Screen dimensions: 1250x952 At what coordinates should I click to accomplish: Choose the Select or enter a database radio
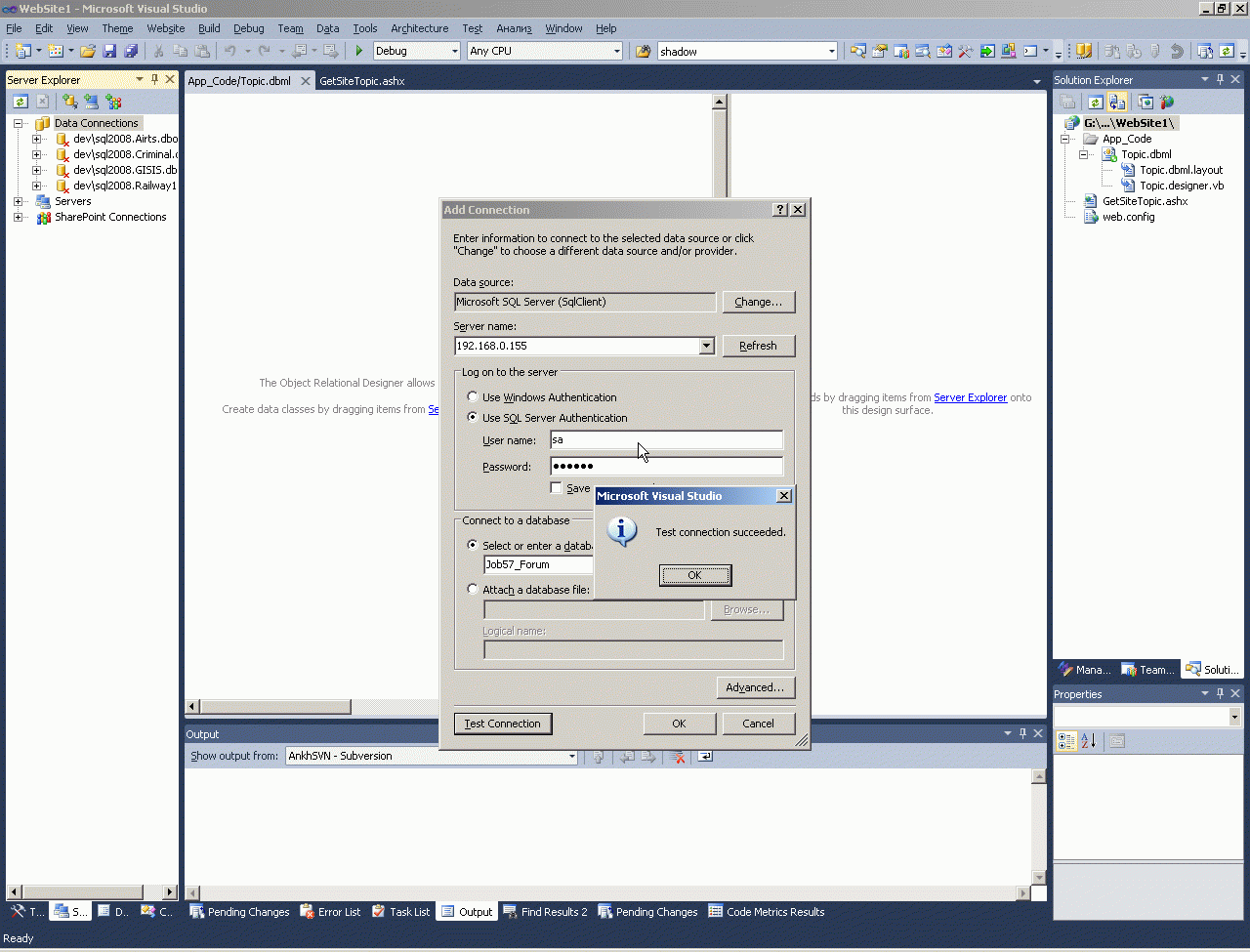pyautogui.click(x=474, y=546)
